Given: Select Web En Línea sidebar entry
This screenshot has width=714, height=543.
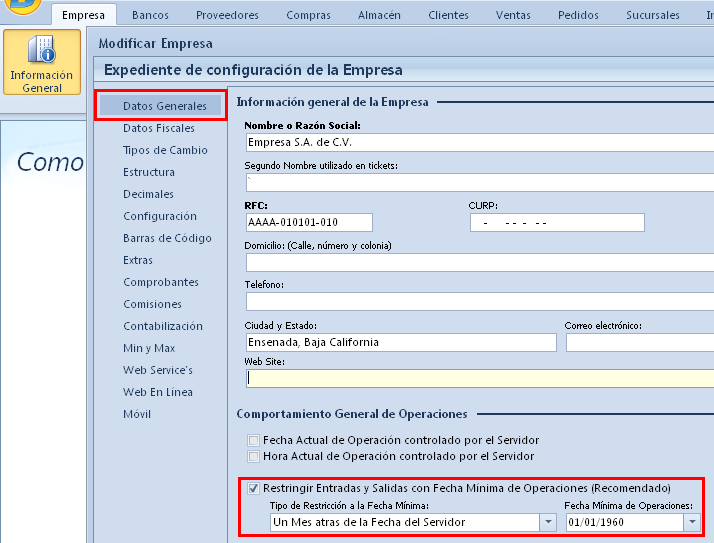Looking at the screenshot, I should click(x=158, y=392).
